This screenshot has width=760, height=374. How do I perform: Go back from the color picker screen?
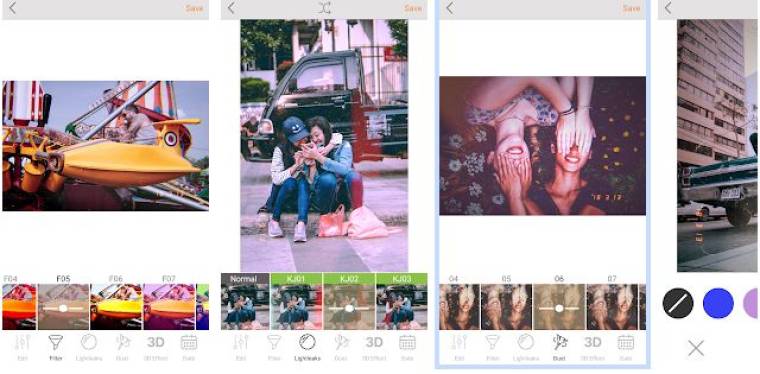pyautogui.click(x=668, y=8)
